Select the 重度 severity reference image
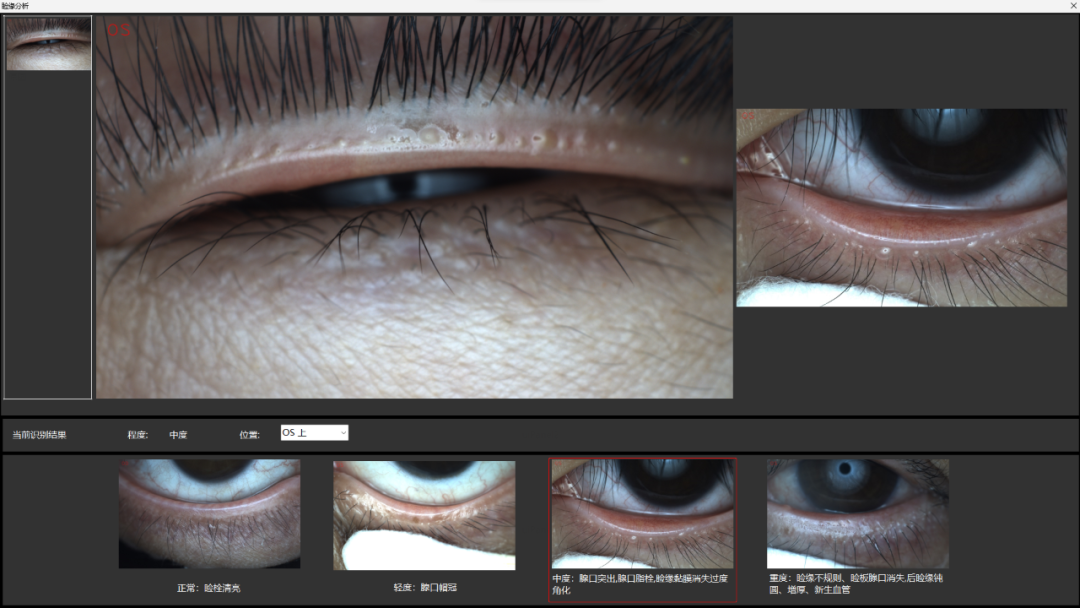The width and height of the screenshot is (1080, 608). 858,513
